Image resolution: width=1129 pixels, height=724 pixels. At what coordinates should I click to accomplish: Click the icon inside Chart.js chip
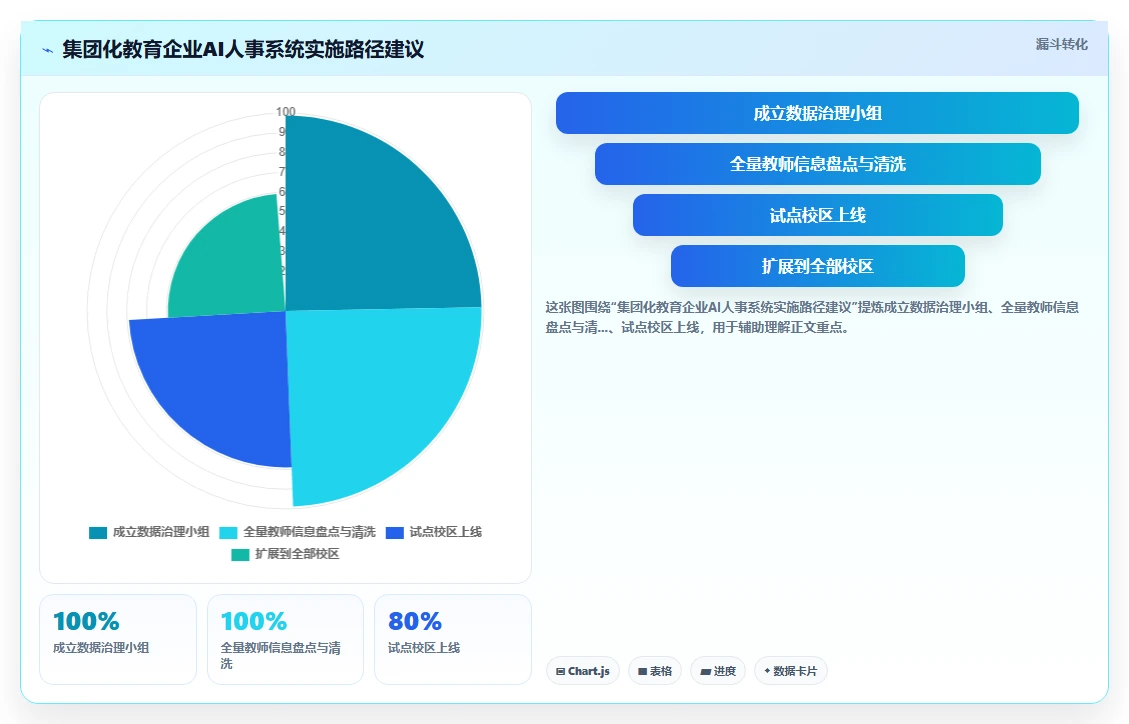coord(561,671)
